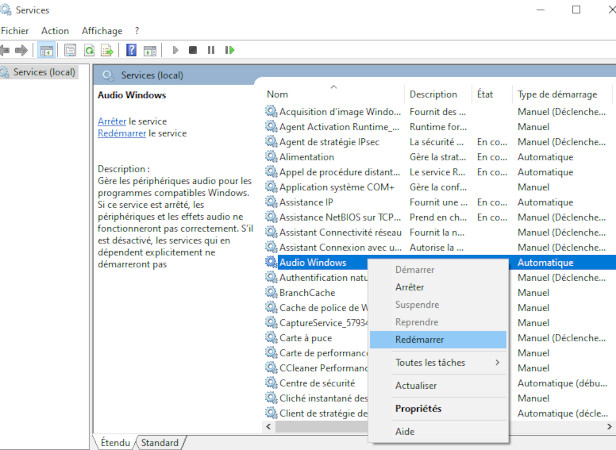
Task: Open the Fichier menu
Action: point(15,31)
